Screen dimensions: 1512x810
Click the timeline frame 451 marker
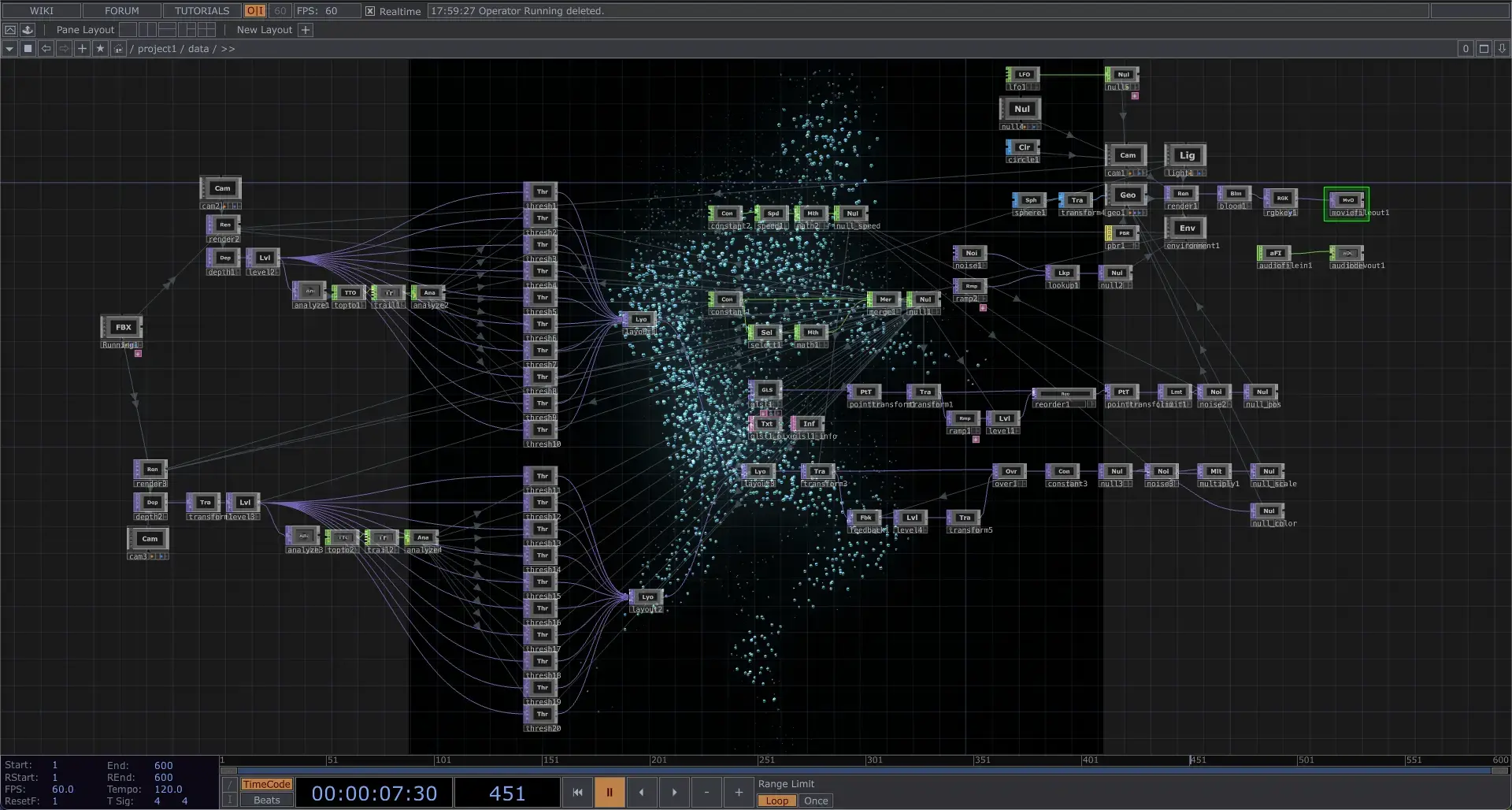[1198, 760]
